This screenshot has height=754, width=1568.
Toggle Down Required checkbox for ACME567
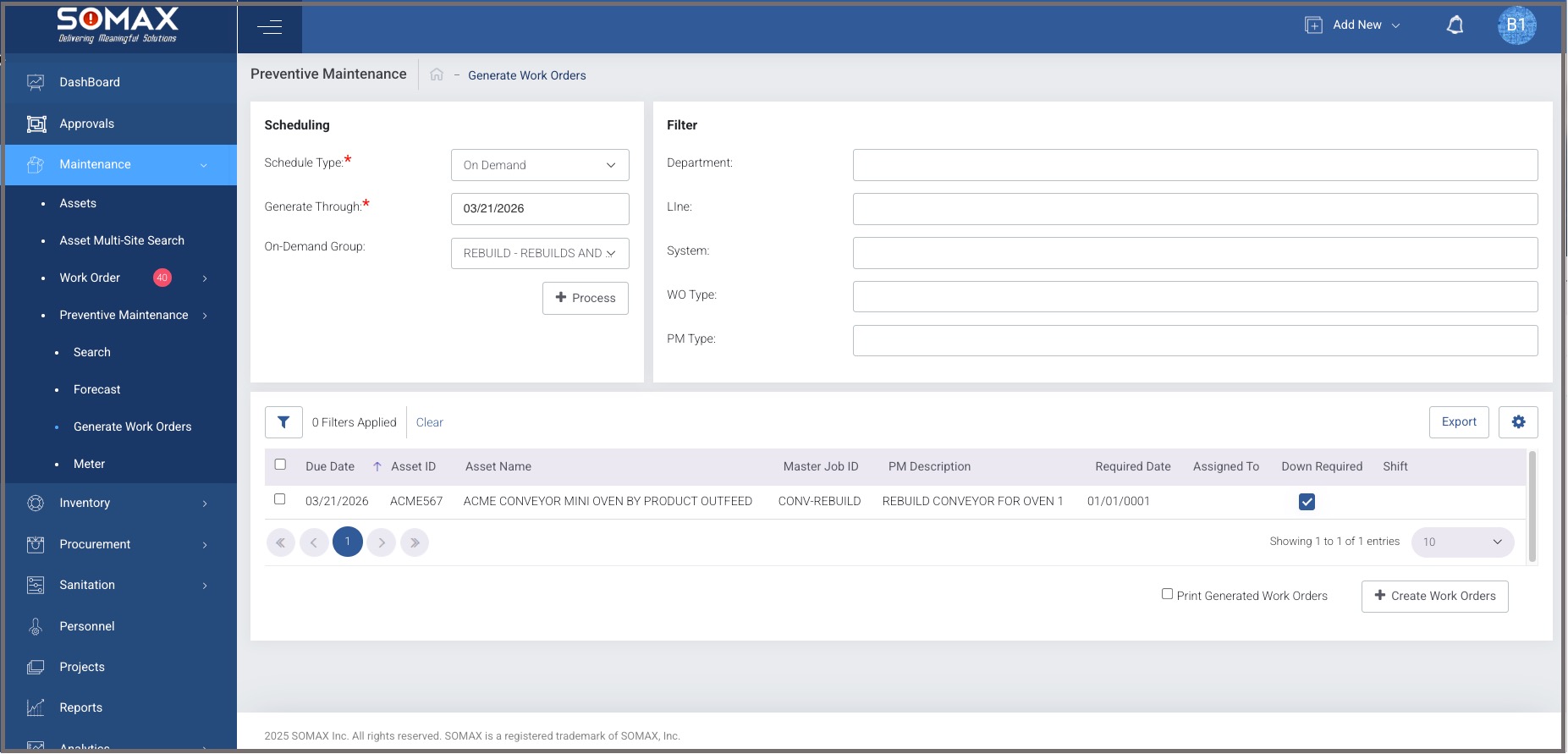(1307, 502)
